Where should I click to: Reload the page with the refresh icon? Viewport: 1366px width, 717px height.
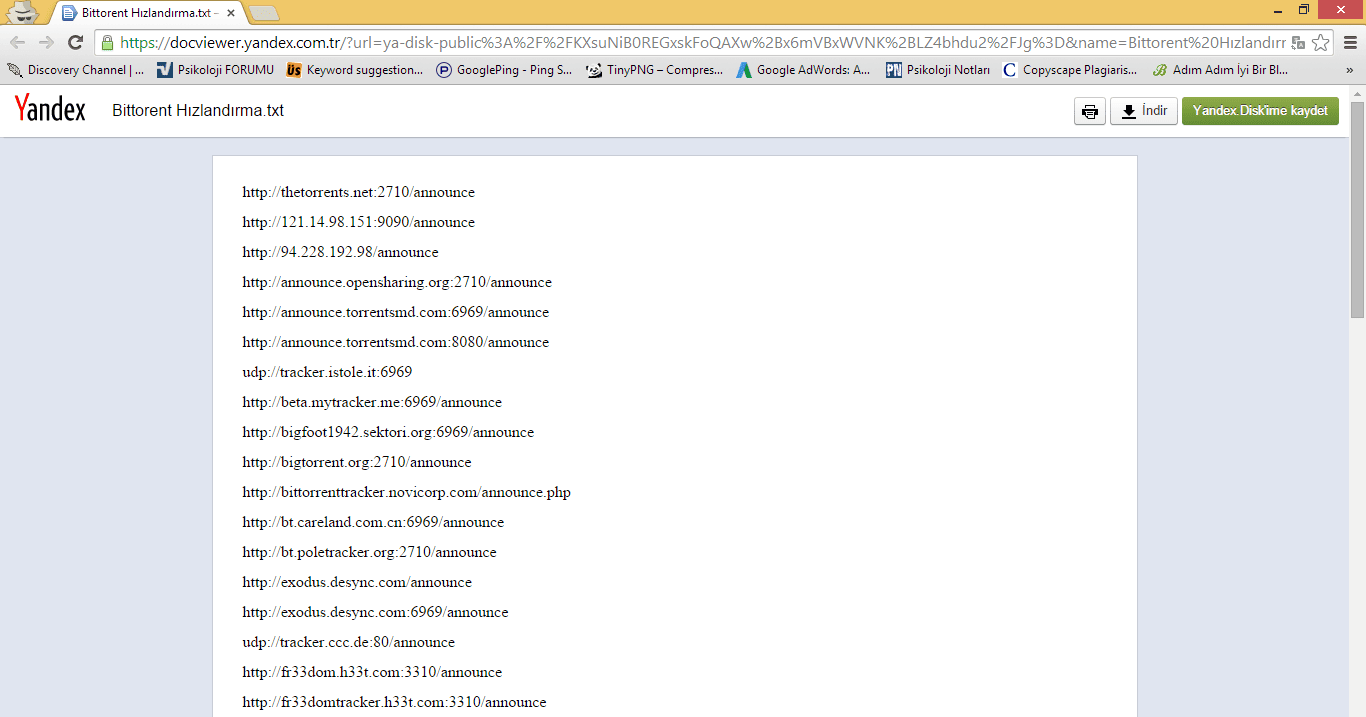[75, 42]
